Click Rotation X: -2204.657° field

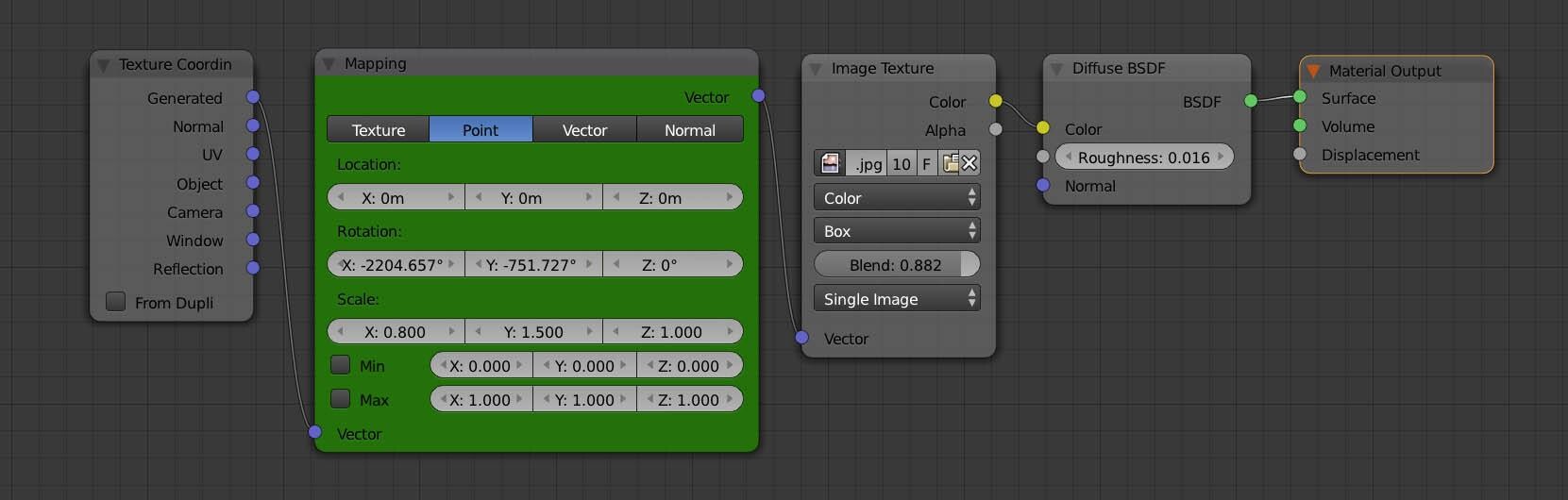396,265
